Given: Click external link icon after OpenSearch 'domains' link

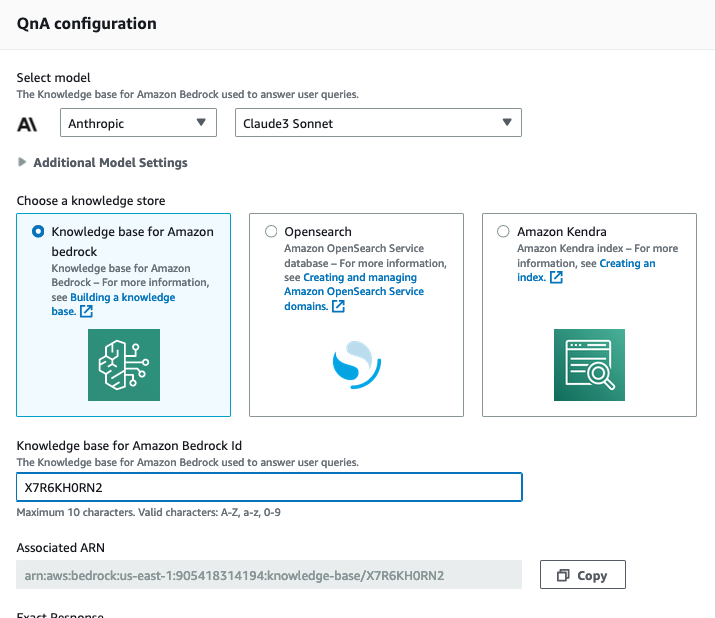Looking at the screenshot, I should click(x=338, y=306).
